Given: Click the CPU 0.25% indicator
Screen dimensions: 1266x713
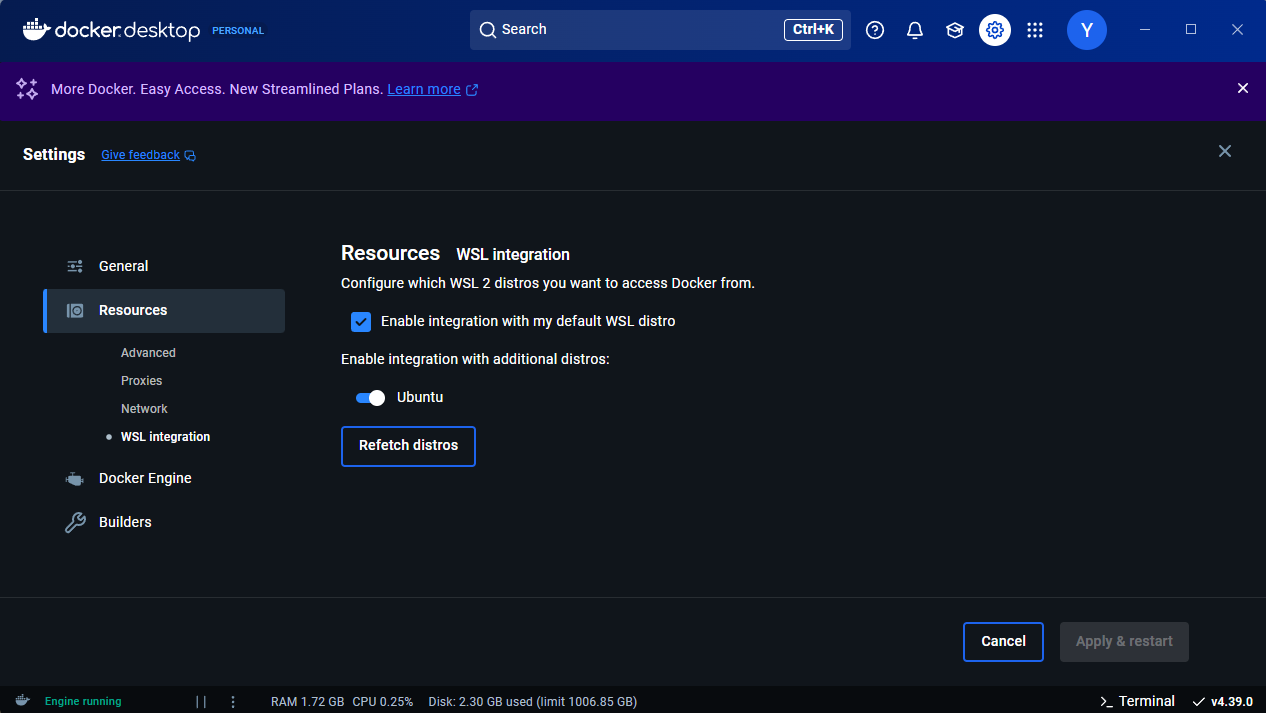Looking at the screenshot, I should coord(383,702).
